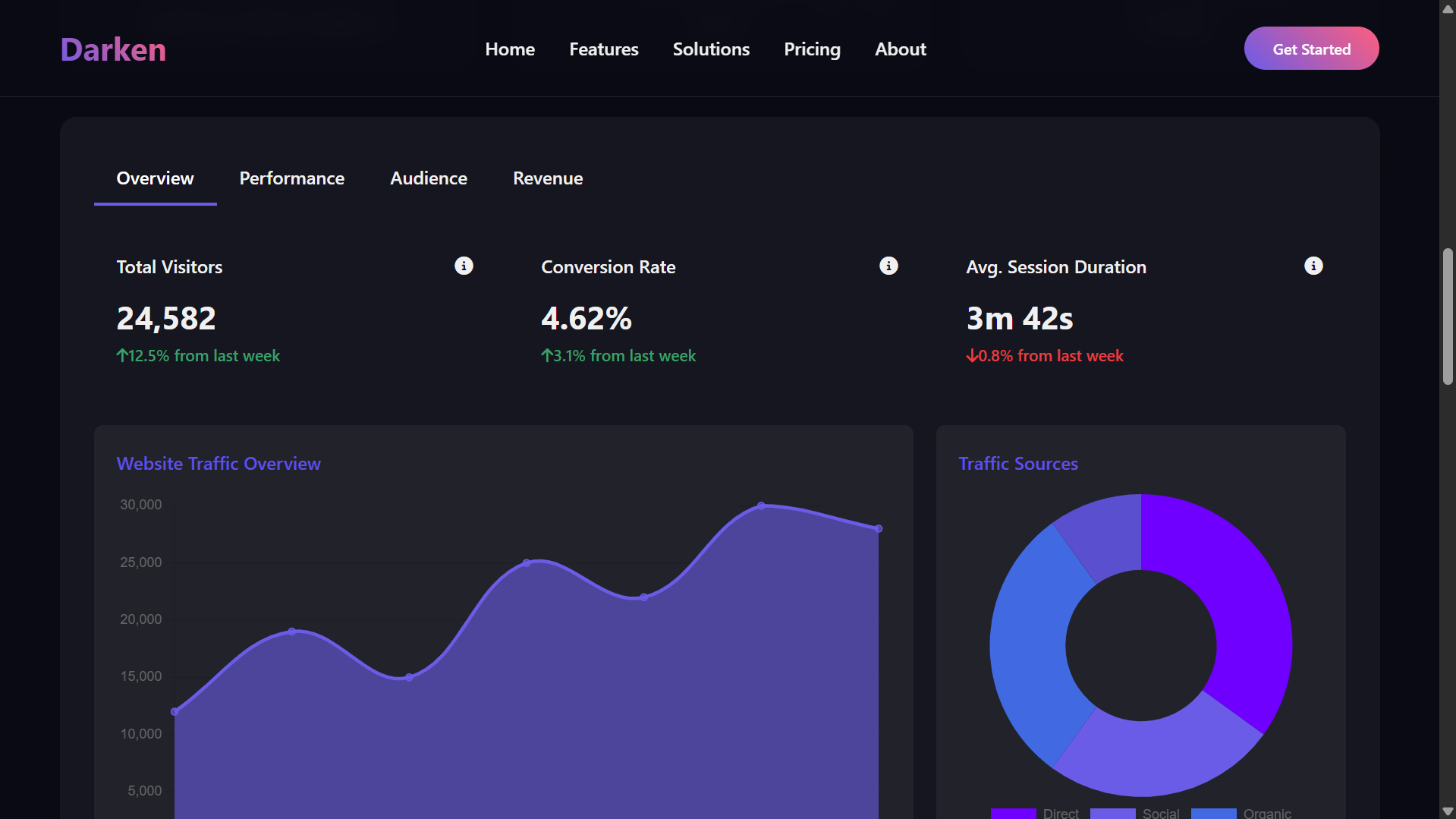
Task: Go to the Home nav link
Action: click(510, 49)
